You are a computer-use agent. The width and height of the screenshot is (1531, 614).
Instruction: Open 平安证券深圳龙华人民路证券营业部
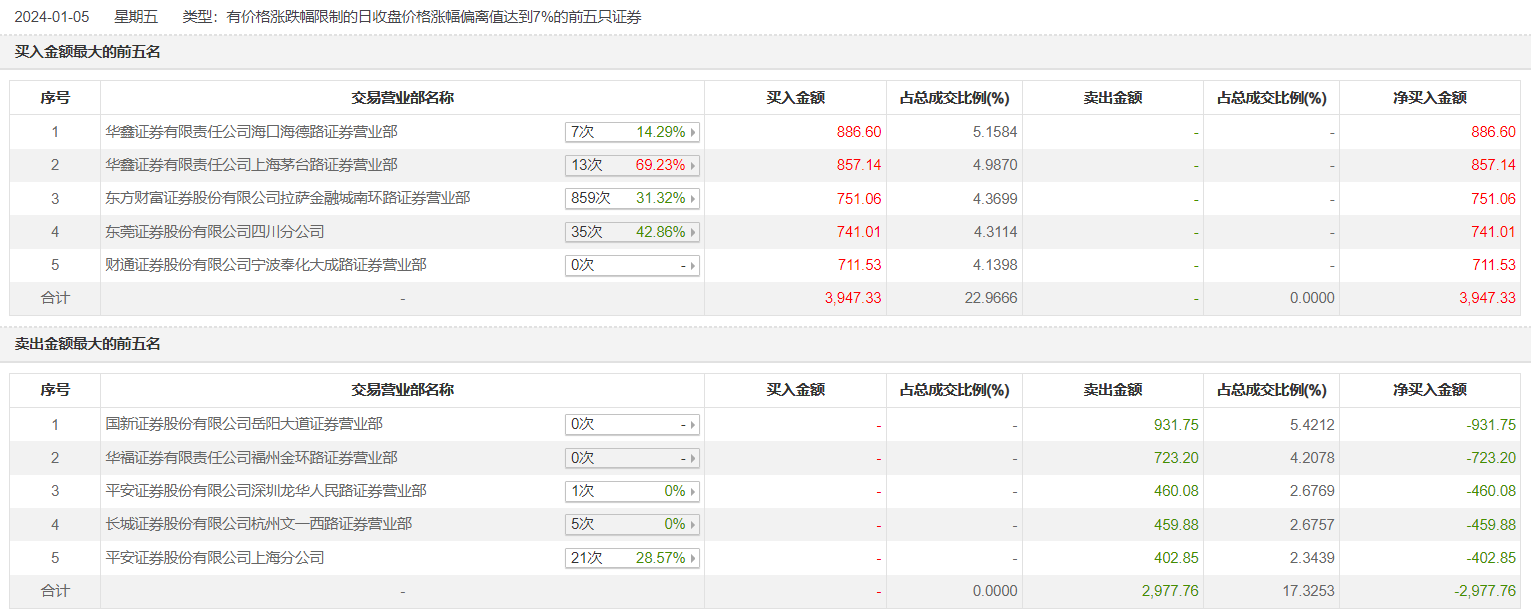coord(266,490)
